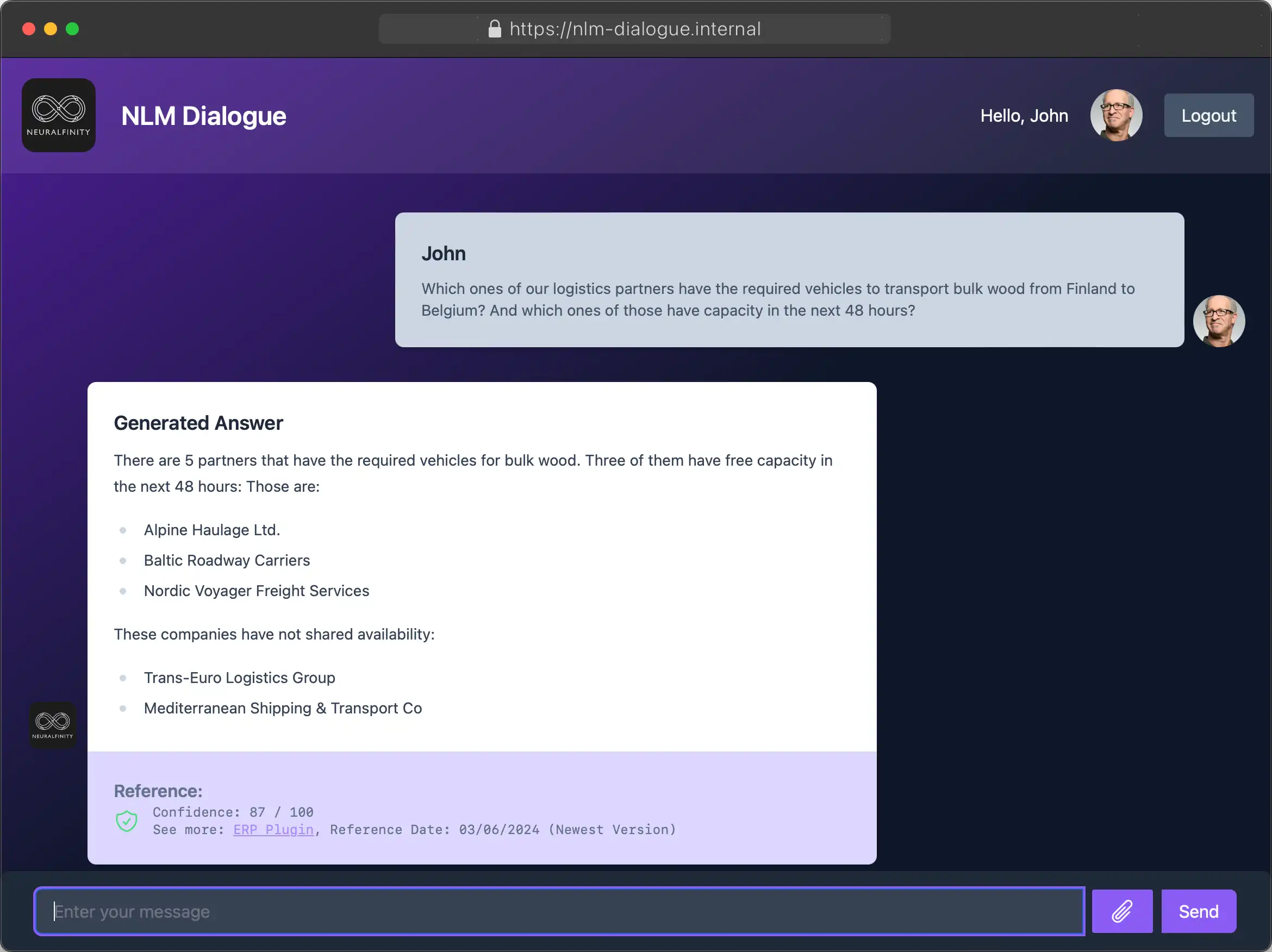The width and height of the screenshot is (1272, 952).
Task: Click the green shield verification icon
Action: (x=127, y=821)
